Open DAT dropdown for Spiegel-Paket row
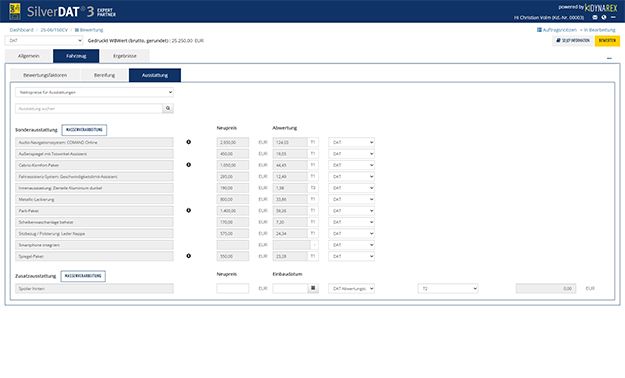This screenshot has height=378, width=625. (352, 256)
